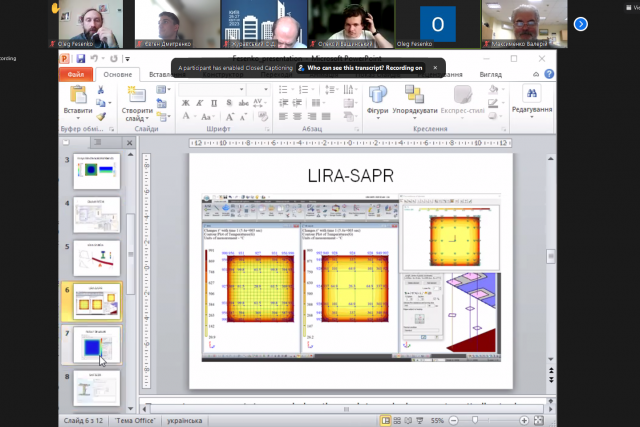Click the Change Case Aa icon
Screen dimensions: 640x427
pyautogui.click(x=206, y=117)
